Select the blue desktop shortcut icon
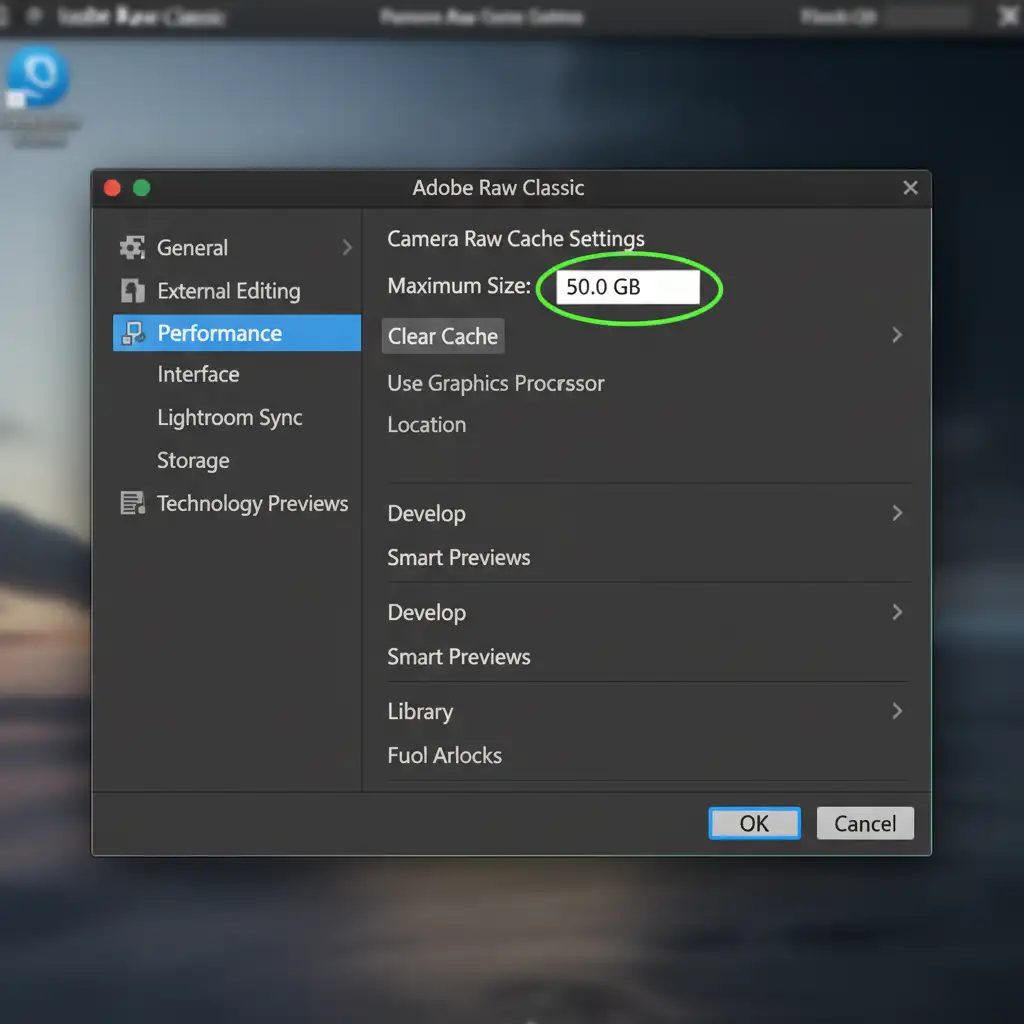Image resolution: width=1024 pixels, height=1024 pixels. 38,78
